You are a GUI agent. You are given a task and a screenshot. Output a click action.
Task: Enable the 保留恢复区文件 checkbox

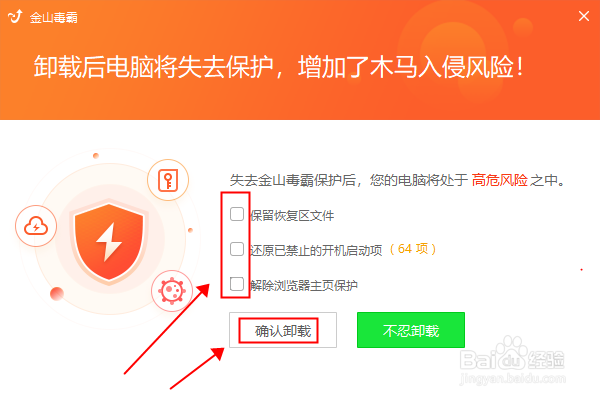click(x=237, y=214)
